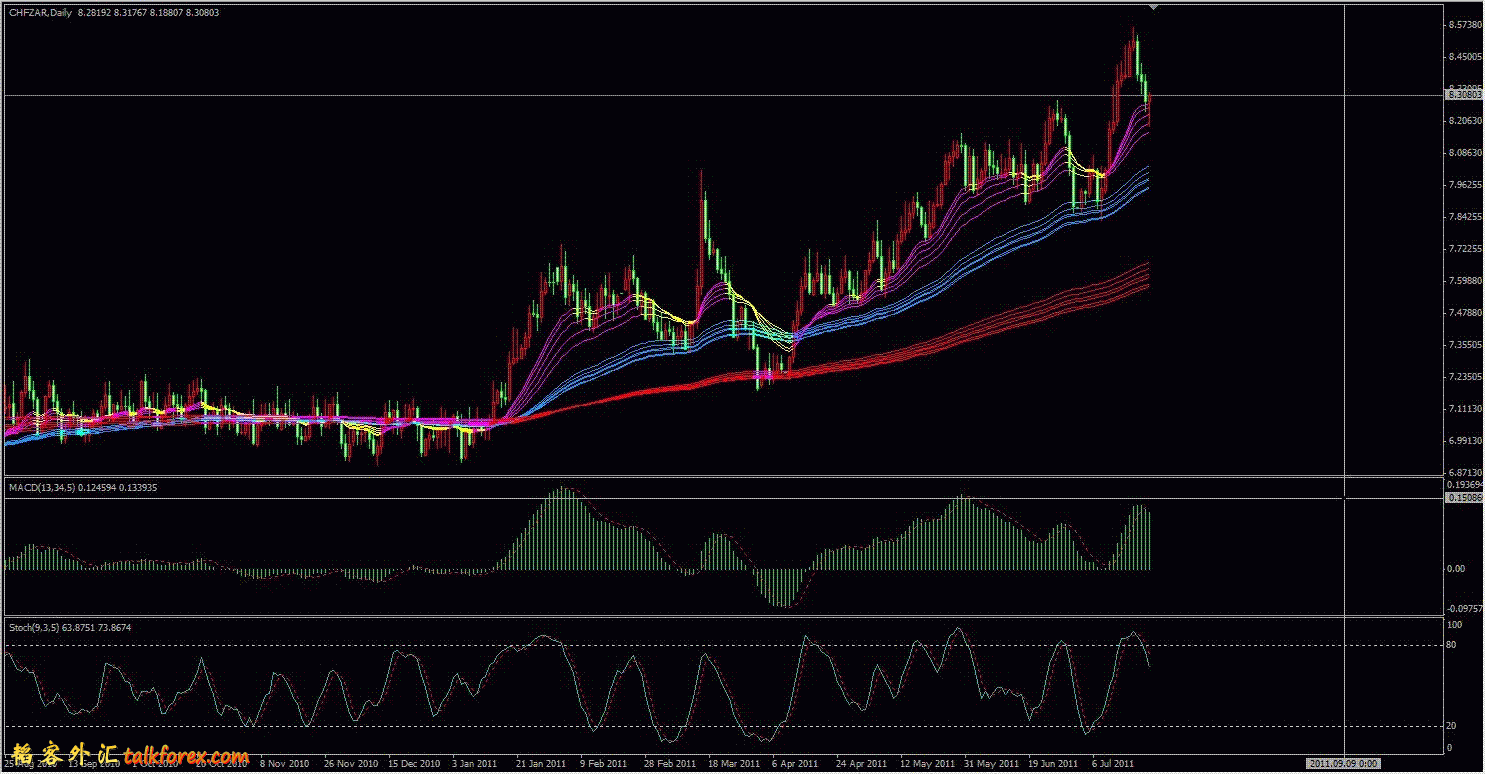Click the 24 Apr 2011 date label
This screenshot has height=774, width=1485.
pyautogui.click(x=861, y=763)
